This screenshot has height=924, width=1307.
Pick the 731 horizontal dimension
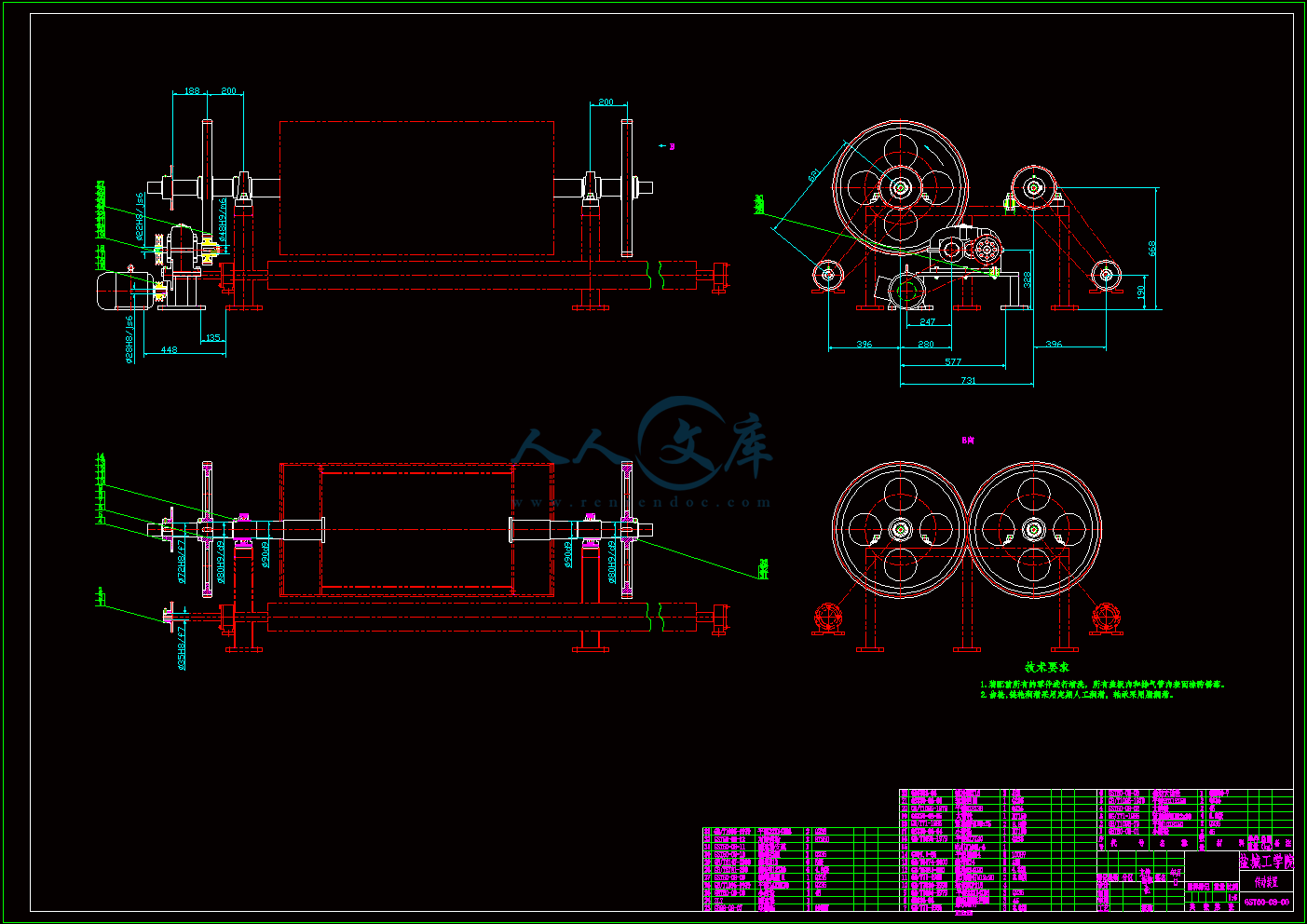pos(969,381)
